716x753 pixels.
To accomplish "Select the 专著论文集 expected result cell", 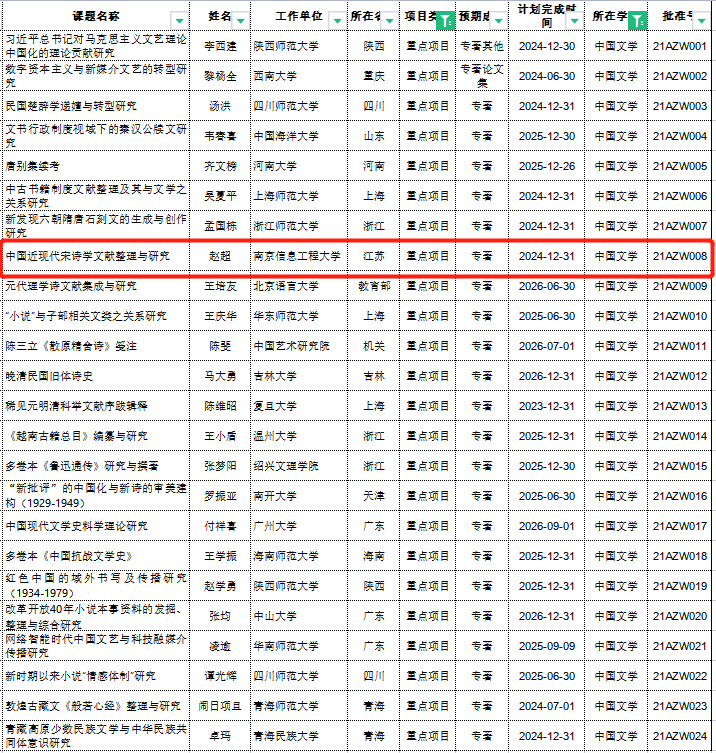I will pyautogui.click(x=482, y=76).
